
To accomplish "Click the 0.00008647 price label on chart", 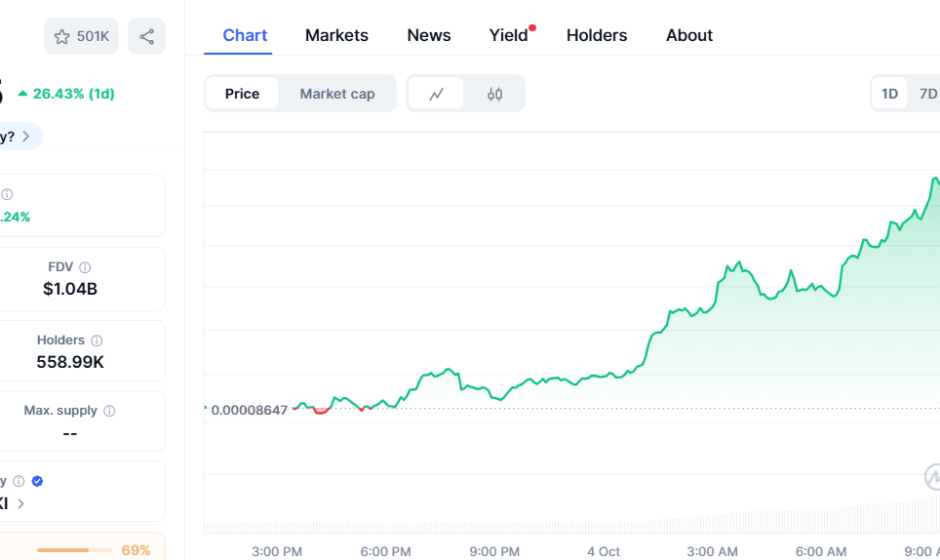I will [x=249, y=410].
